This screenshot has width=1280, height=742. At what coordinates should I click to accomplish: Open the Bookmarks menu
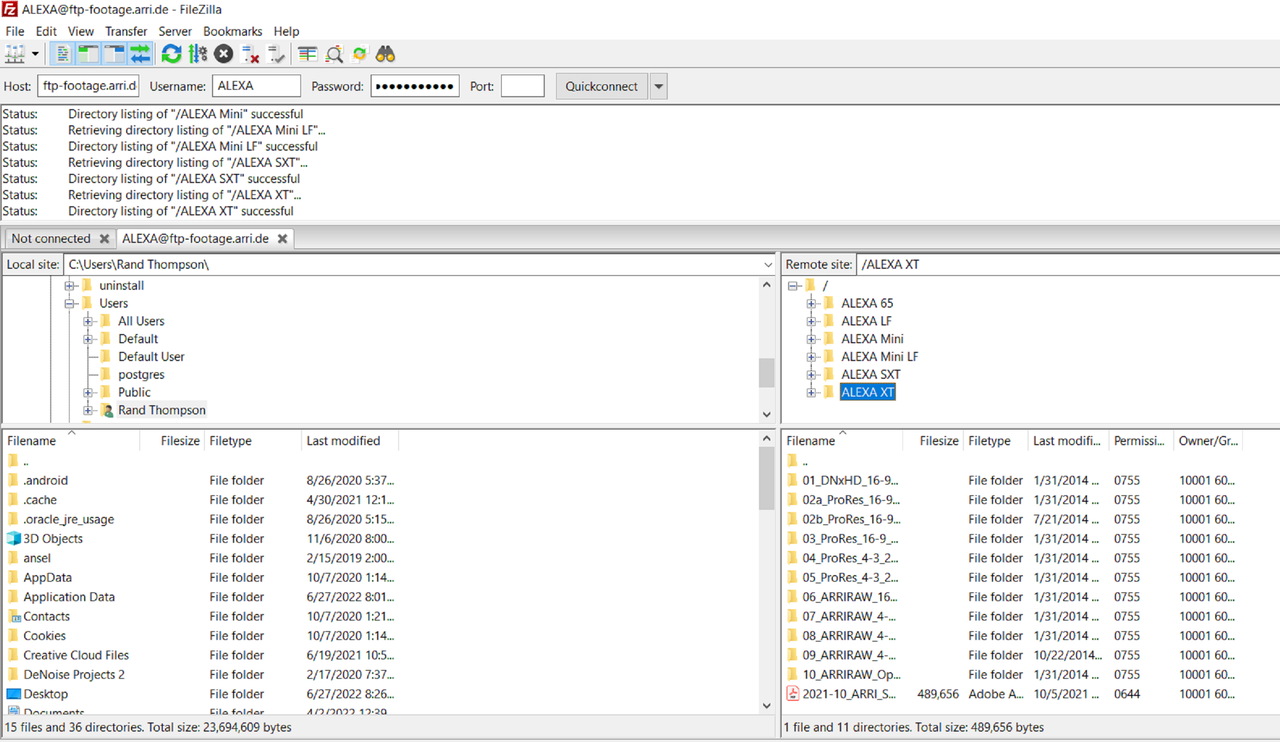(x=233, y=31)
